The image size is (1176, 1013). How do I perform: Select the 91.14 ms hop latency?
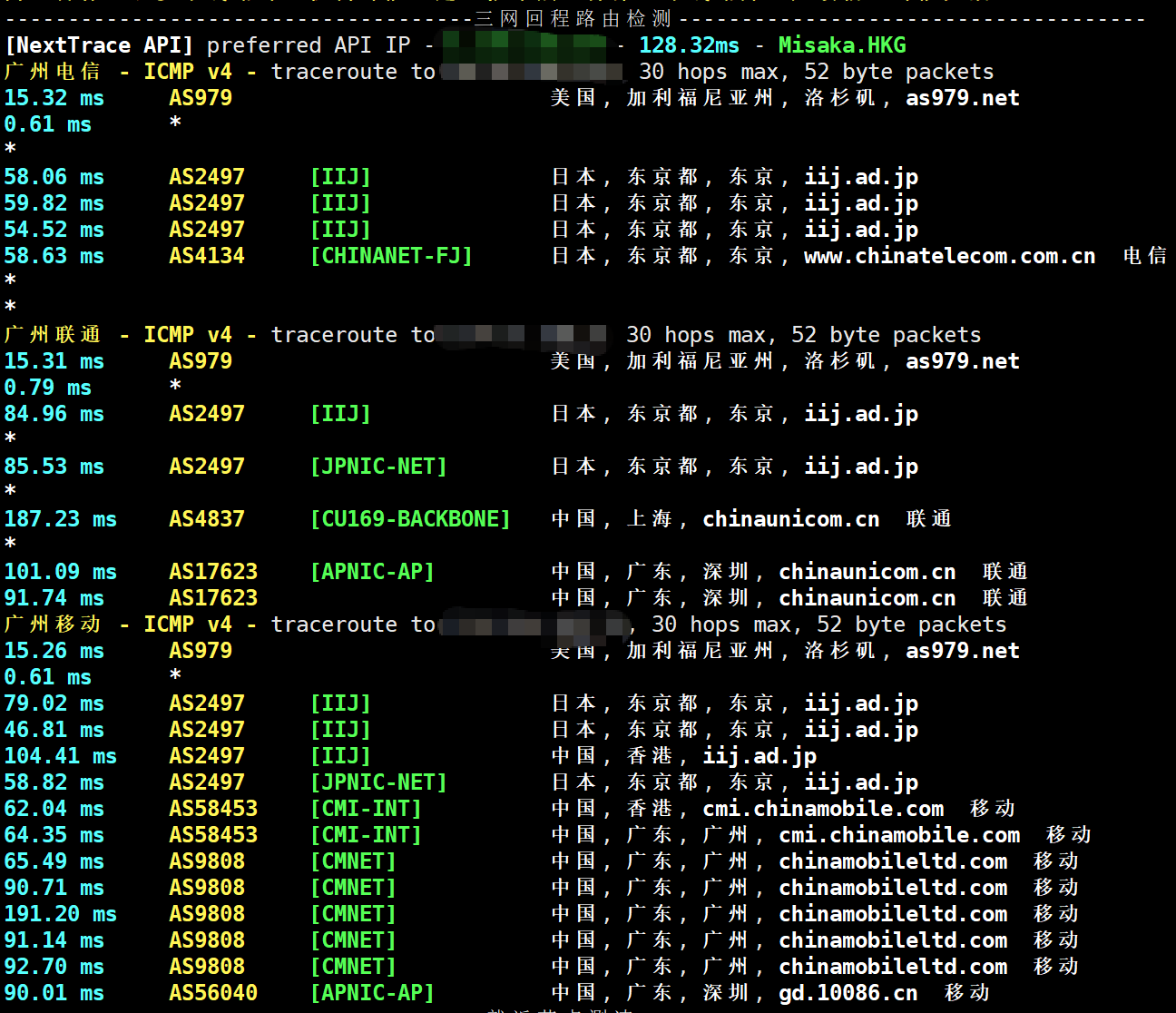pos(54,940)
